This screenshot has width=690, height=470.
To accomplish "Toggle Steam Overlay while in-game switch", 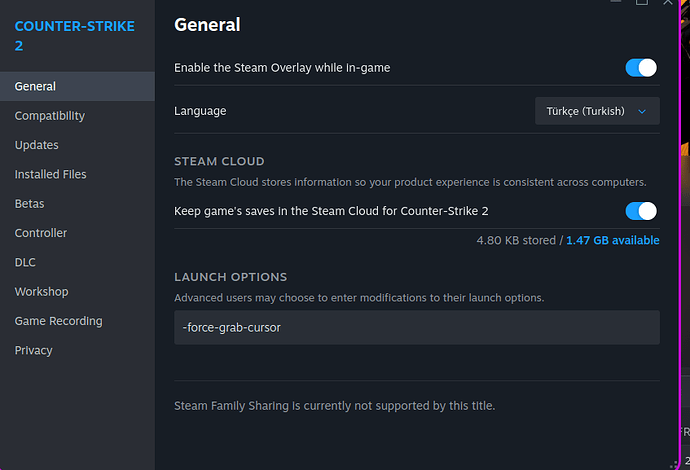I will tap(641, 68).
